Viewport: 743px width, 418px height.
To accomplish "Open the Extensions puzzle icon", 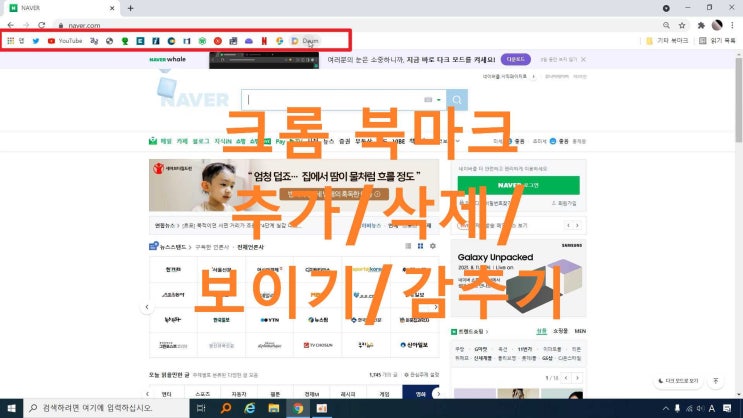I will [701, 25].
